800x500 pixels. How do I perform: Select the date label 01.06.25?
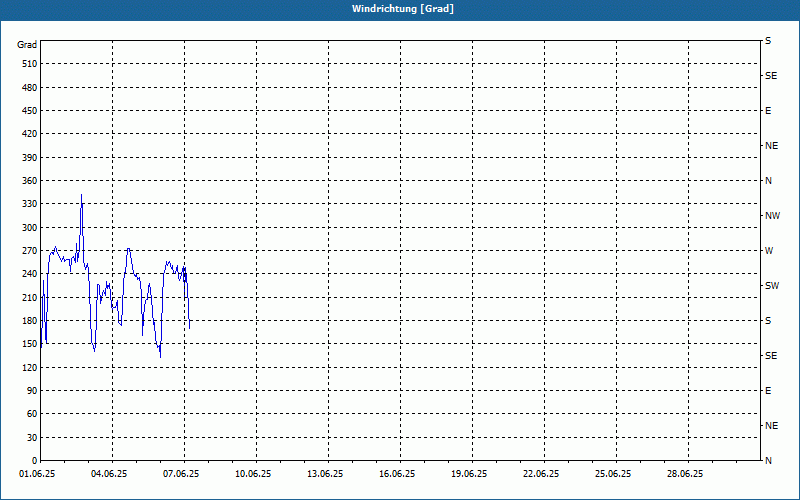[37, 474]
